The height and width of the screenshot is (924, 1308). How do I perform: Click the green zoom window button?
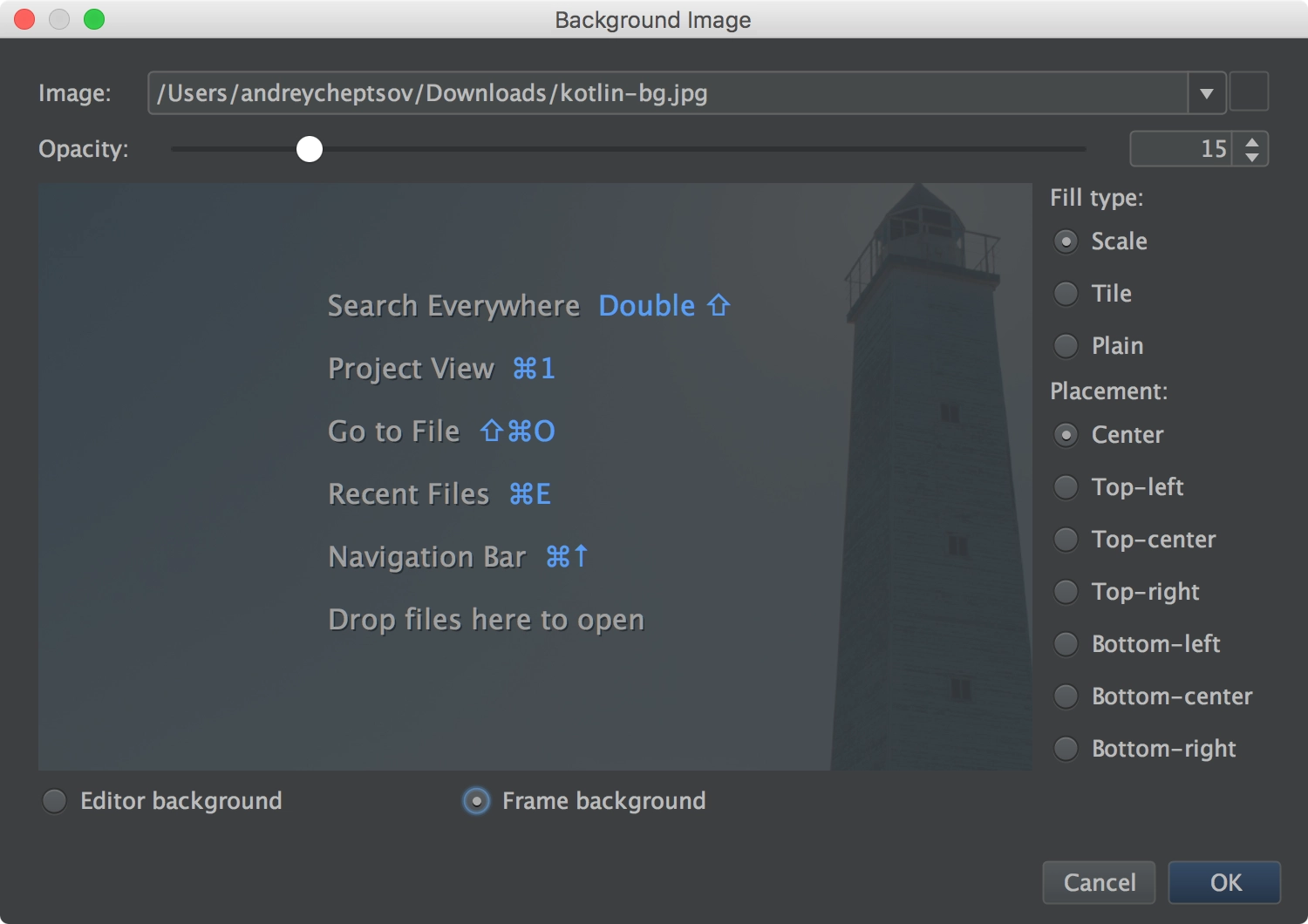coord(94,19)
